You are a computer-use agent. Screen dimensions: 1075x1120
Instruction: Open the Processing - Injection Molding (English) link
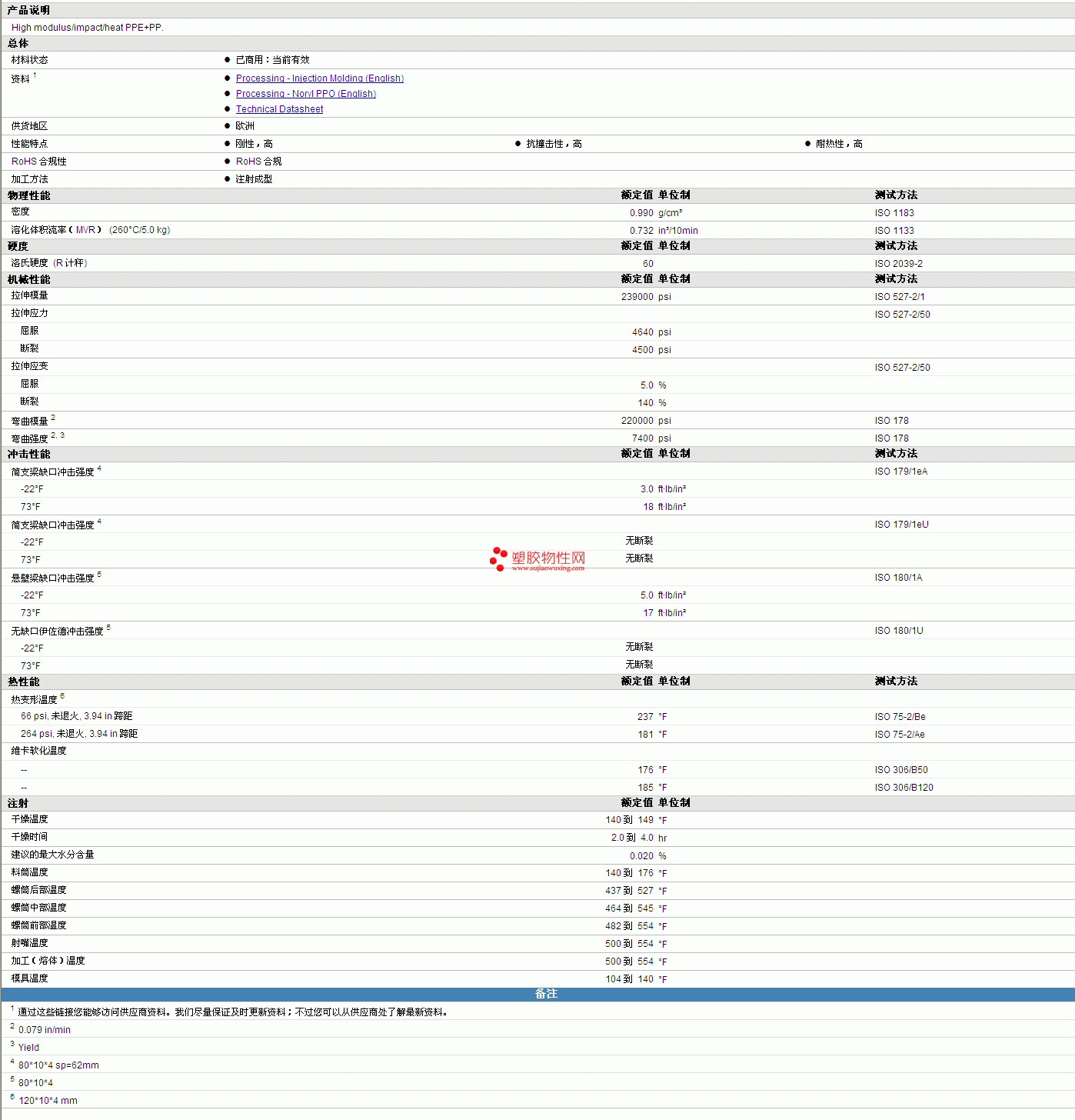point(319,78)
